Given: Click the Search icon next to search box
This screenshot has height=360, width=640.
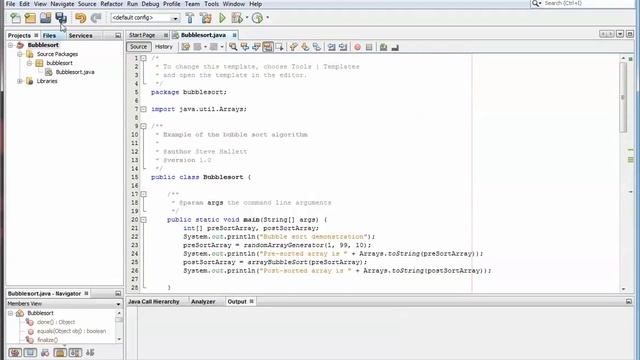Looking at the screenshot, I should 536,3.
